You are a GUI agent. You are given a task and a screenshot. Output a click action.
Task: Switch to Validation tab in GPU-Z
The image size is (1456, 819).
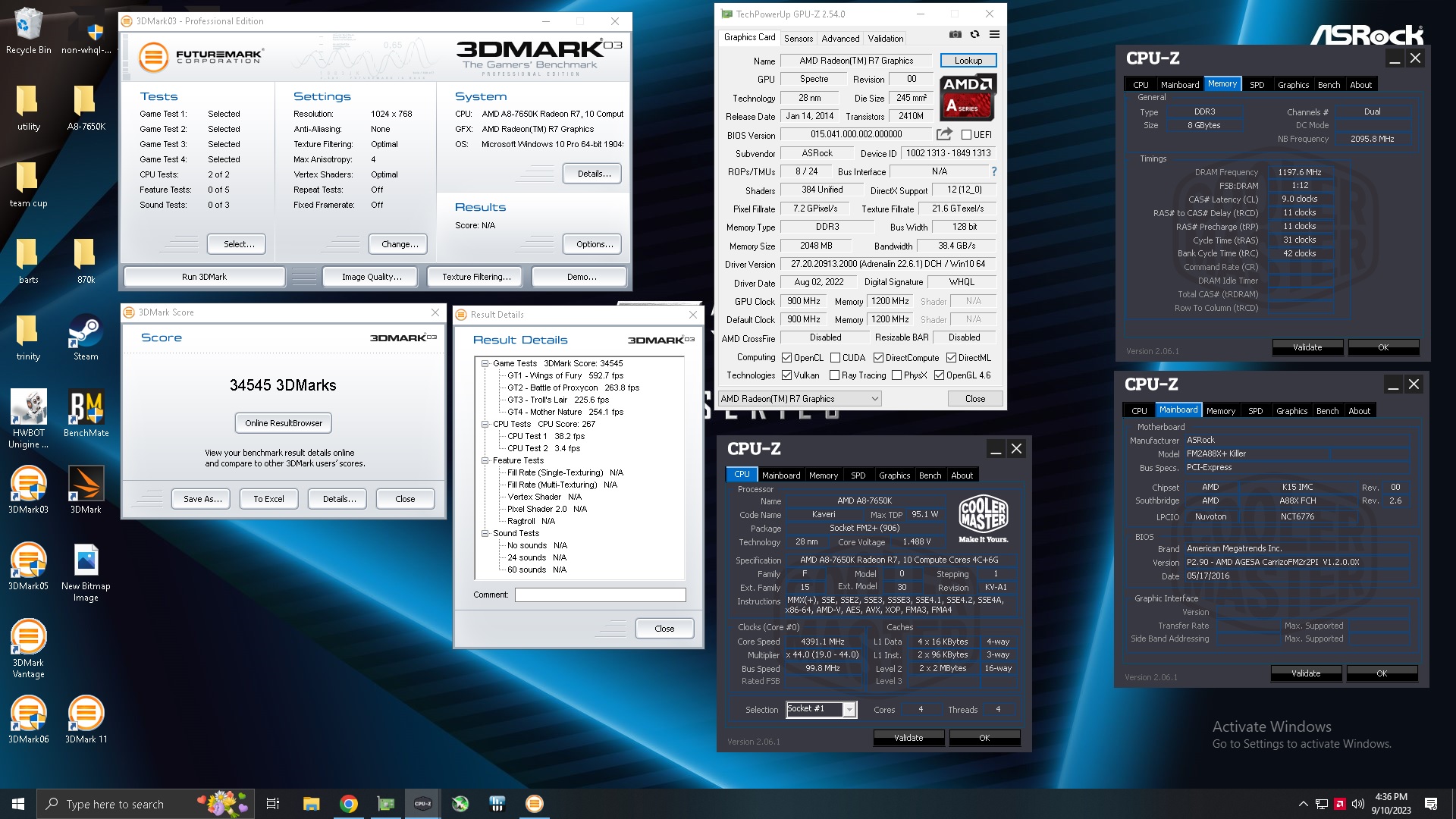click(x=885, y=38)
